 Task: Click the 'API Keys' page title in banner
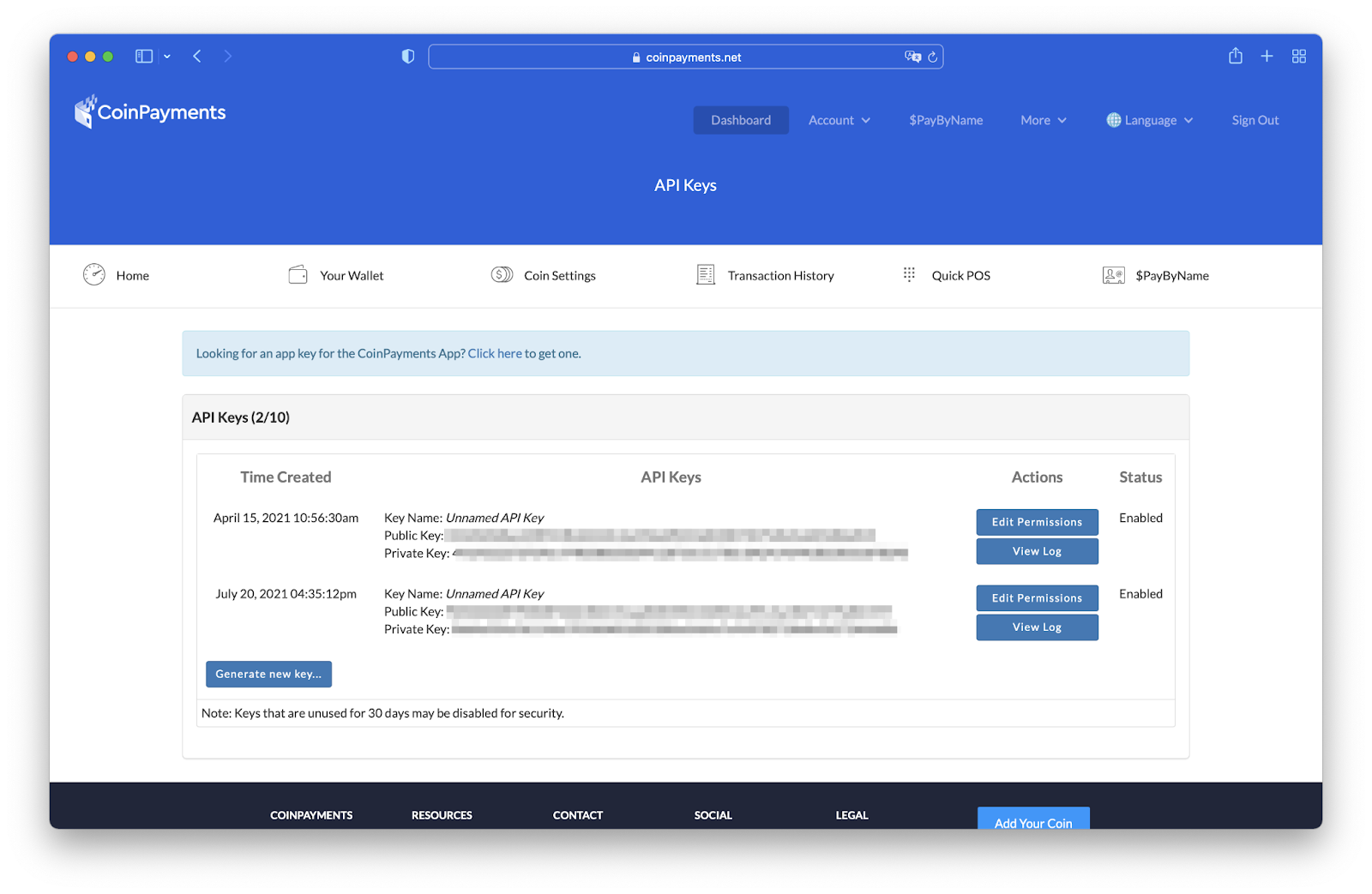pyautogui.click(x=685, y=185)
